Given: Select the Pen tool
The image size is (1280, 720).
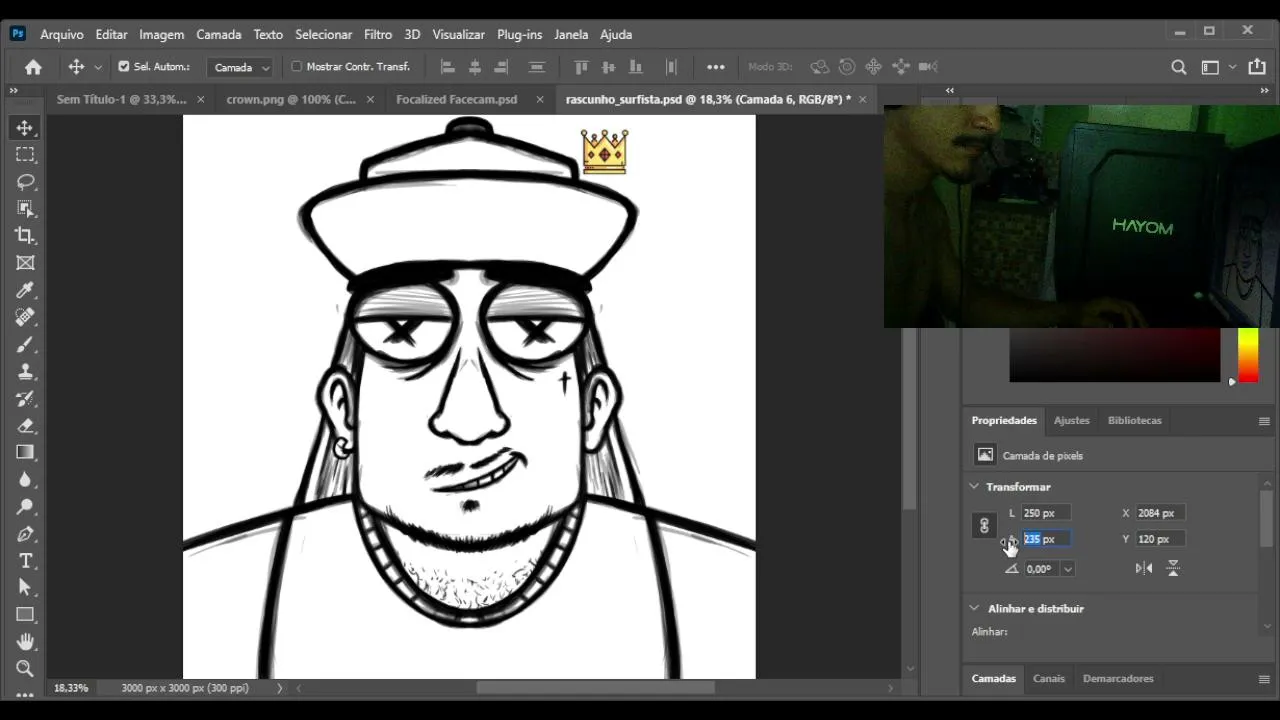Looking at the screenshot, I should (x=25, y=533).
